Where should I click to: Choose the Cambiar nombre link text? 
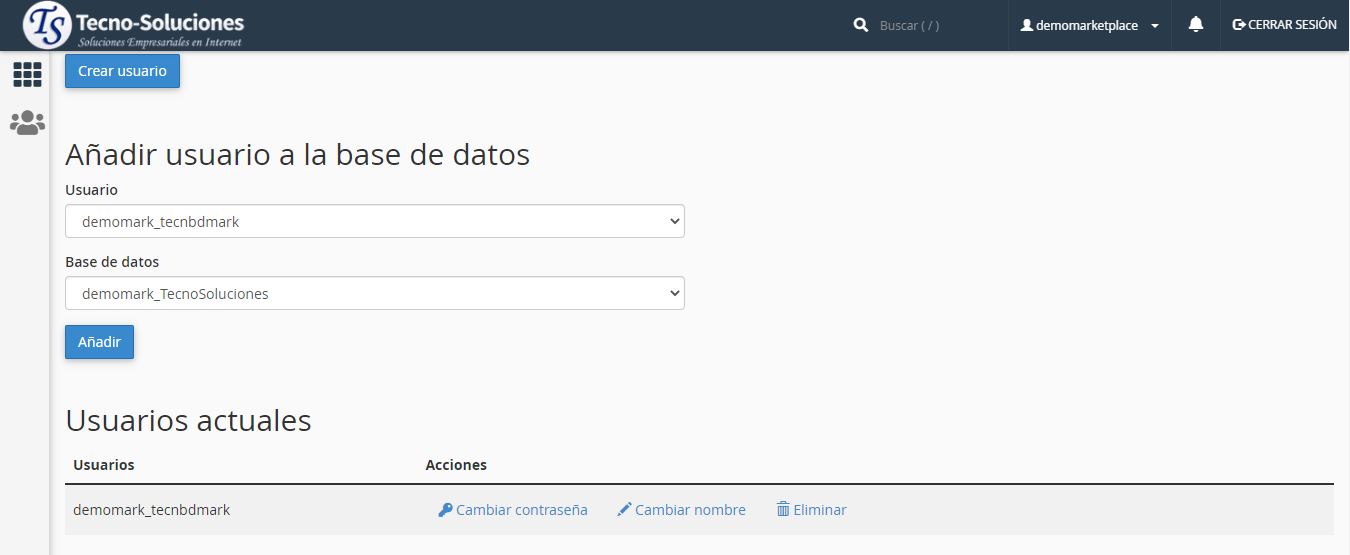pos(690,510)
